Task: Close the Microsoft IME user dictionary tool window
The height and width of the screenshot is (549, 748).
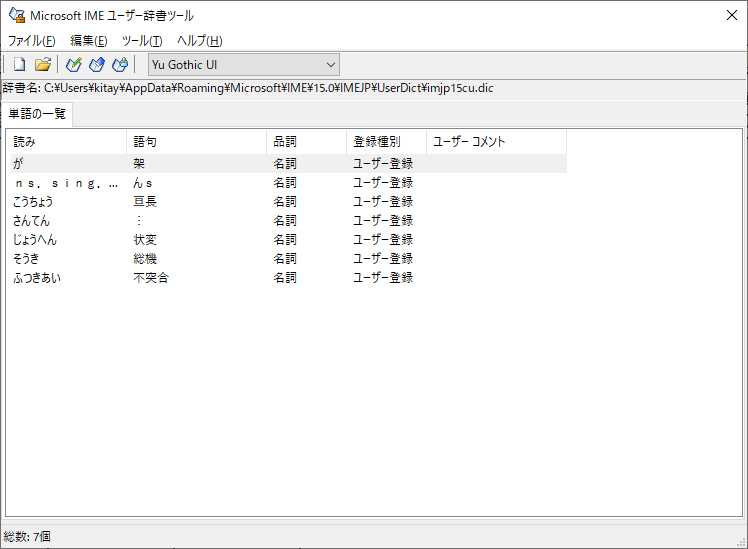Action: click(x=732, y=15)
